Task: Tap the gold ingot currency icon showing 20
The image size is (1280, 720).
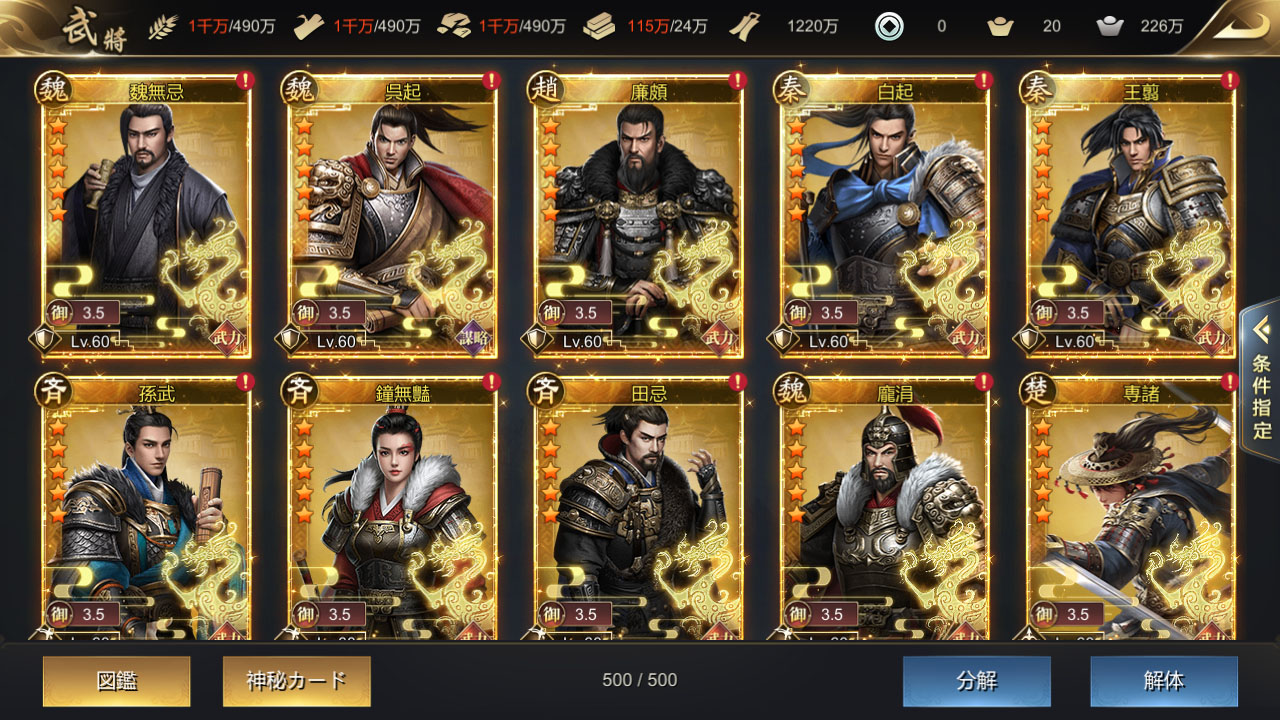Action: coord(1000,27)
